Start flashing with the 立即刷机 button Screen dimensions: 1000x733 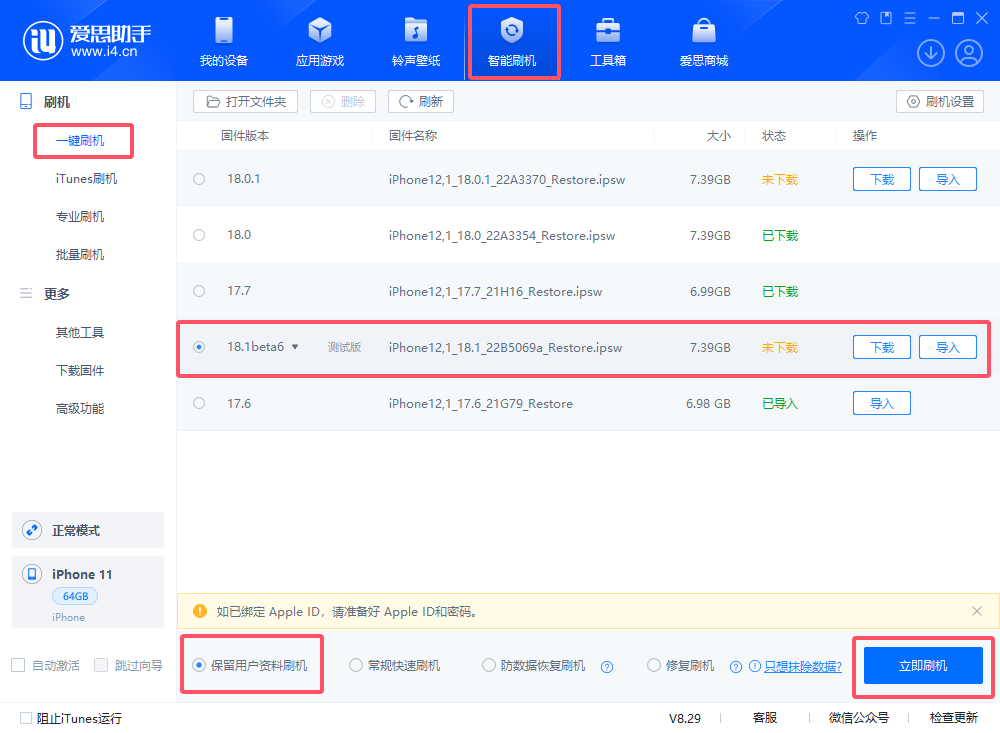[922, 664]
